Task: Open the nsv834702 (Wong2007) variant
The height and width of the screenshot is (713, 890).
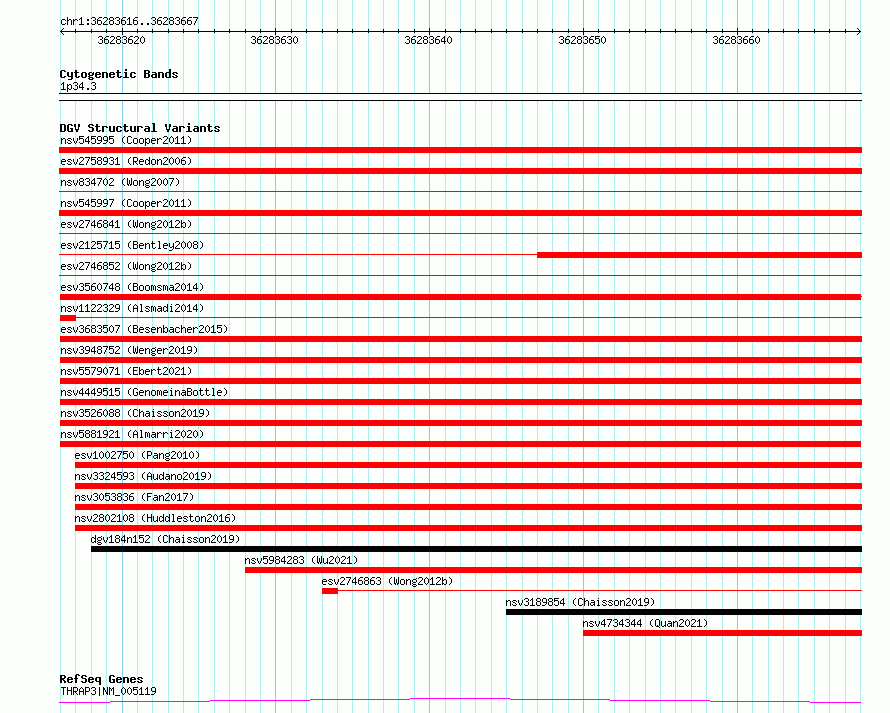Action: 120,182
